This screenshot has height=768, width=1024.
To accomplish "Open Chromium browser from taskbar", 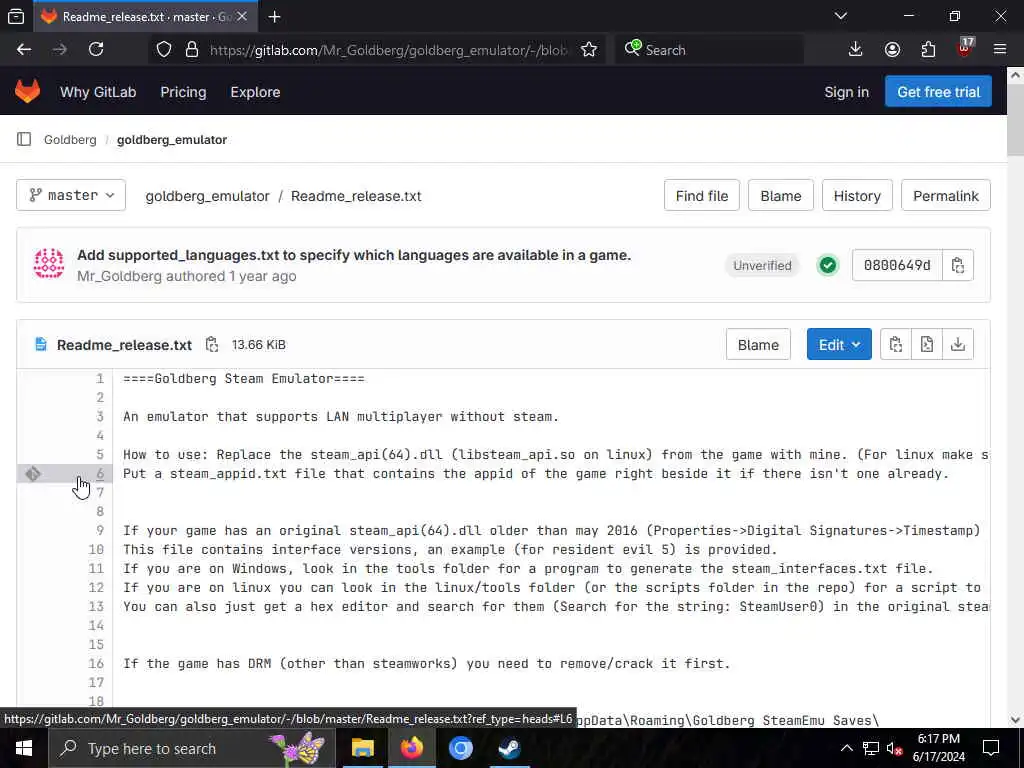I will 460,748.
